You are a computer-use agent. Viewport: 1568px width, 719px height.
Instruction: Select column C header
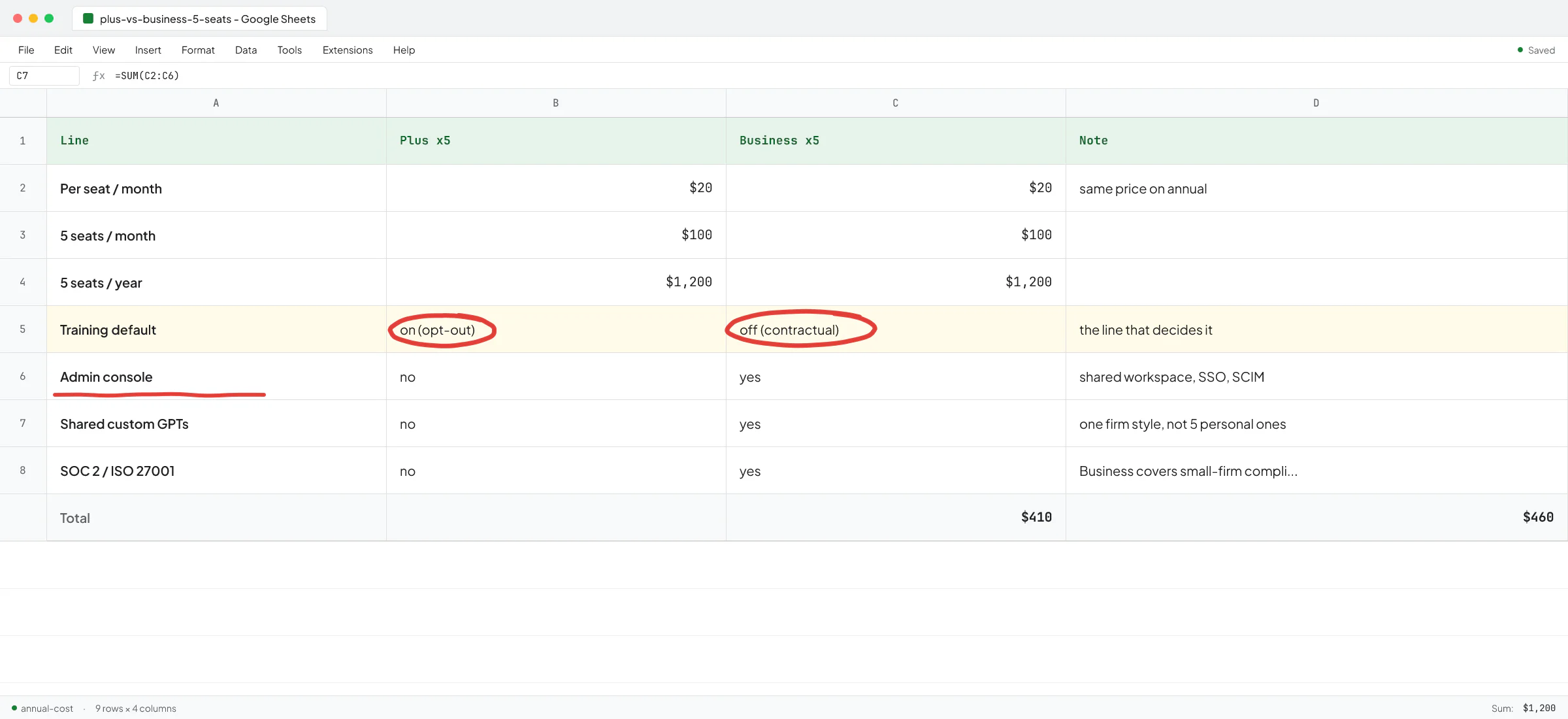click(x=896, y=103)
